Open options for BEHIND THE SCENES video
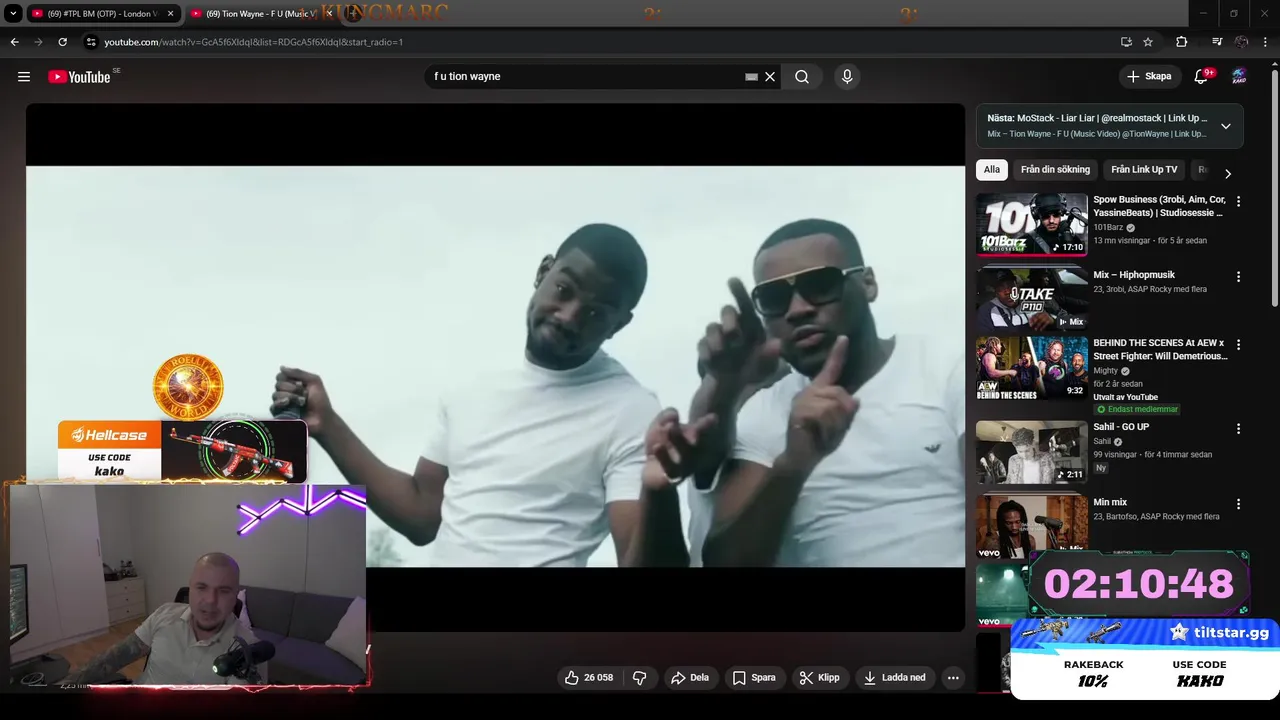 1238,345
